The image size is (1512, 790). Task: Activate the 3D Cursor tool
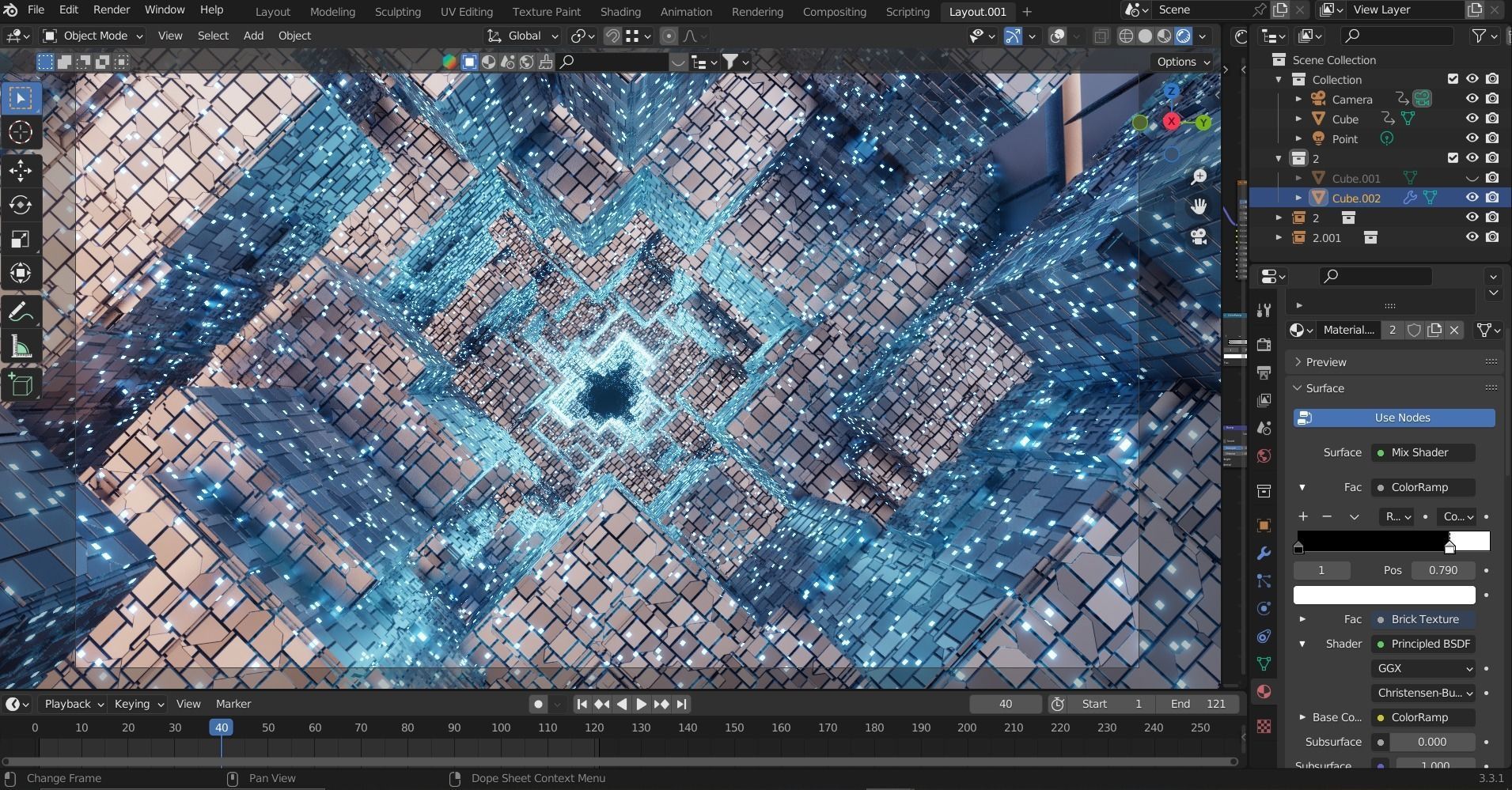pos(21,132)
